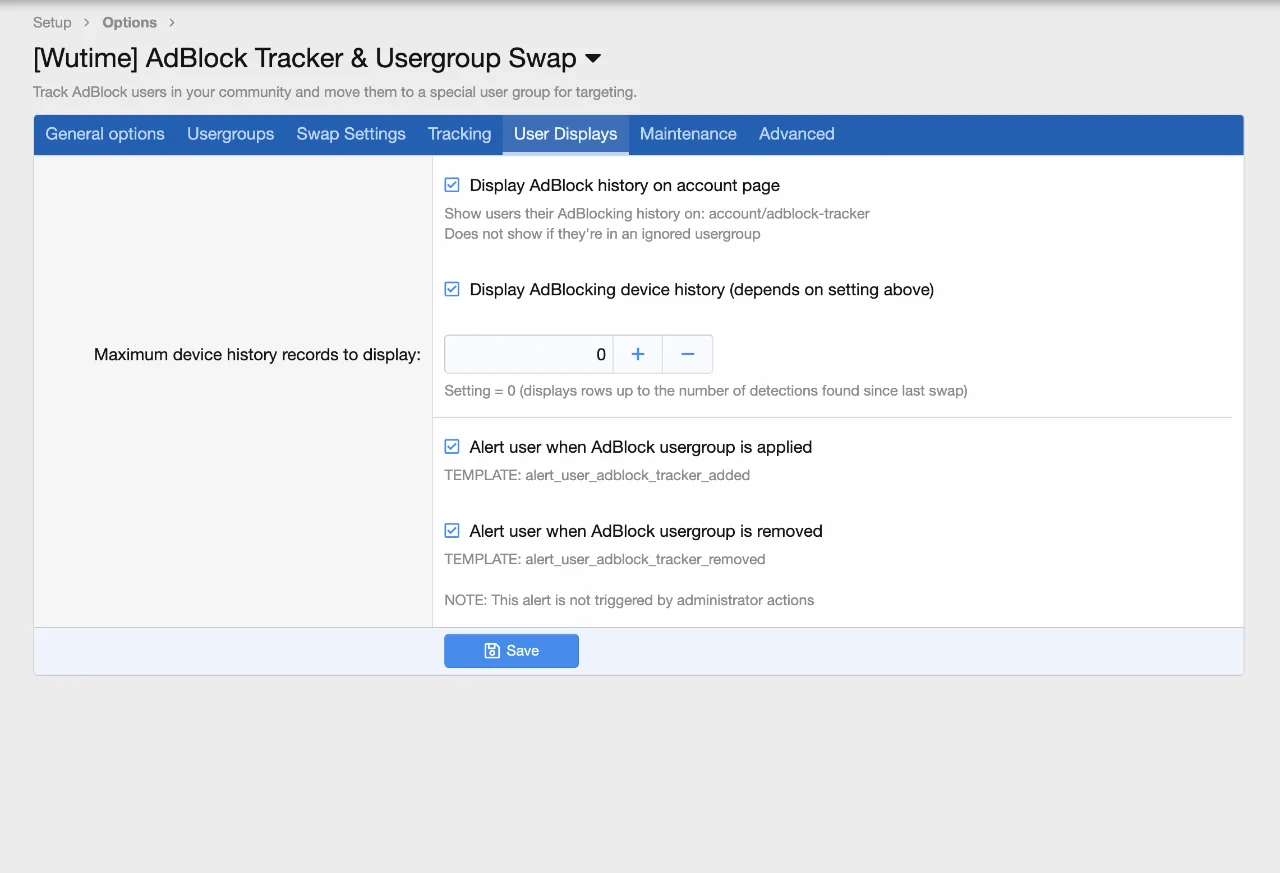Uncheck Display AdBlock history on account page
1280x873 pixels.
click(x=452, y=185)
